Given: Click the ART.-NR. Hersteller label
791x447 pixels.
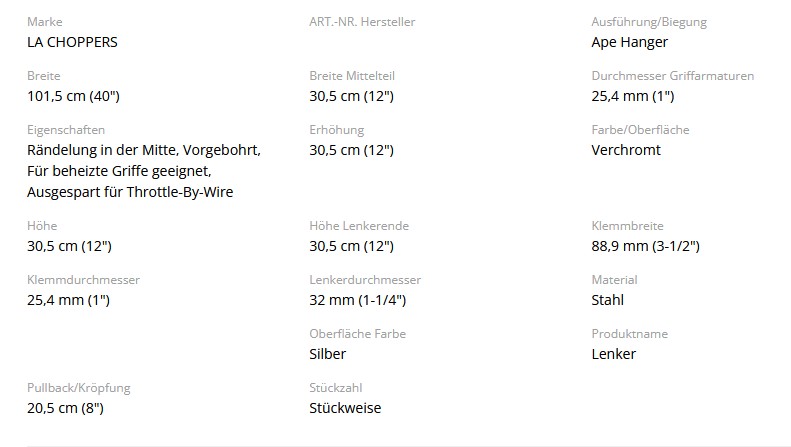Looking at the screenshot, I should click(x=362, y=22).
